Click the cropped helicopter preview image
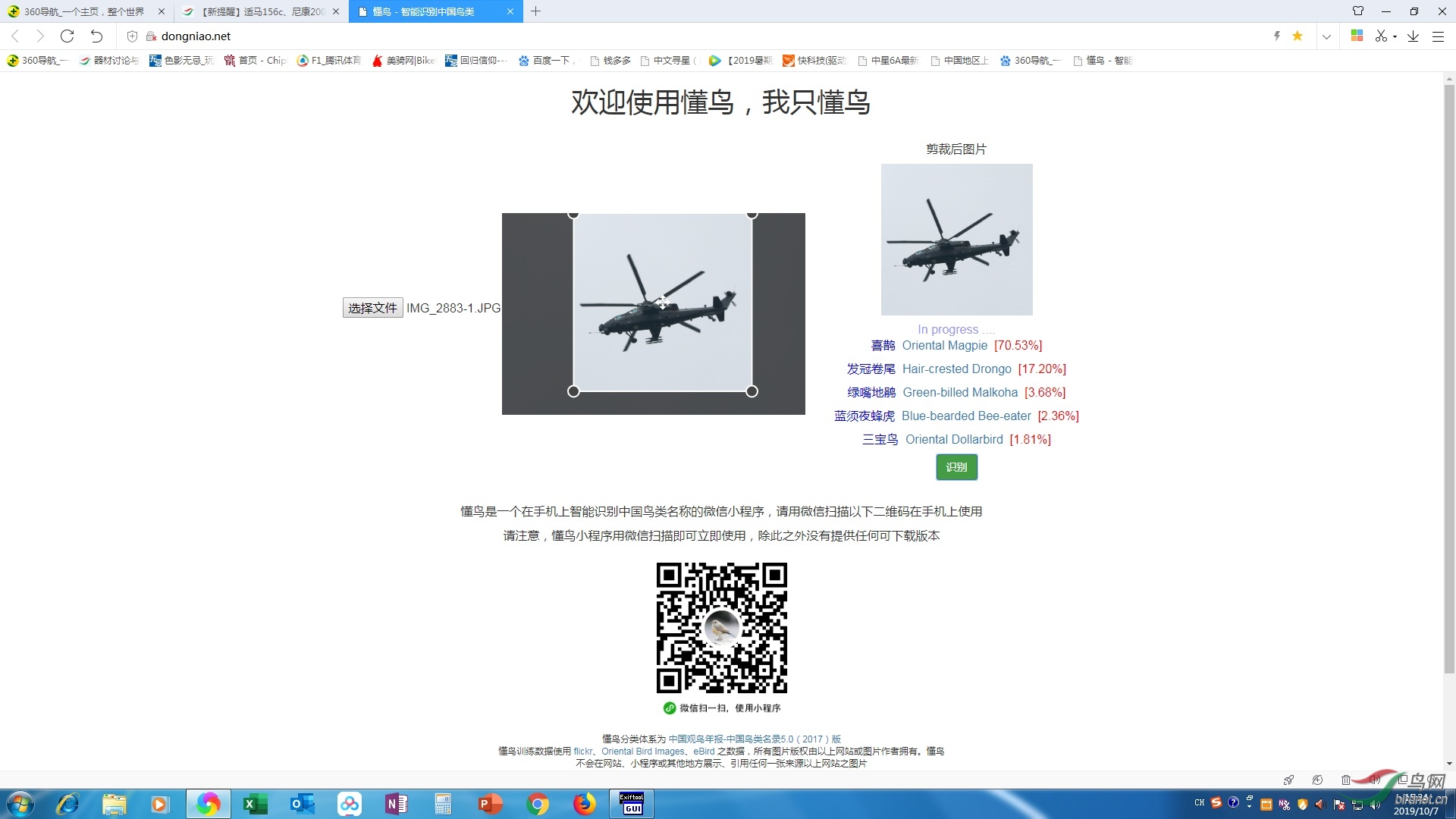Image resolution: width=1456 pixels, height=819 pixels. (x=956, y=240)
